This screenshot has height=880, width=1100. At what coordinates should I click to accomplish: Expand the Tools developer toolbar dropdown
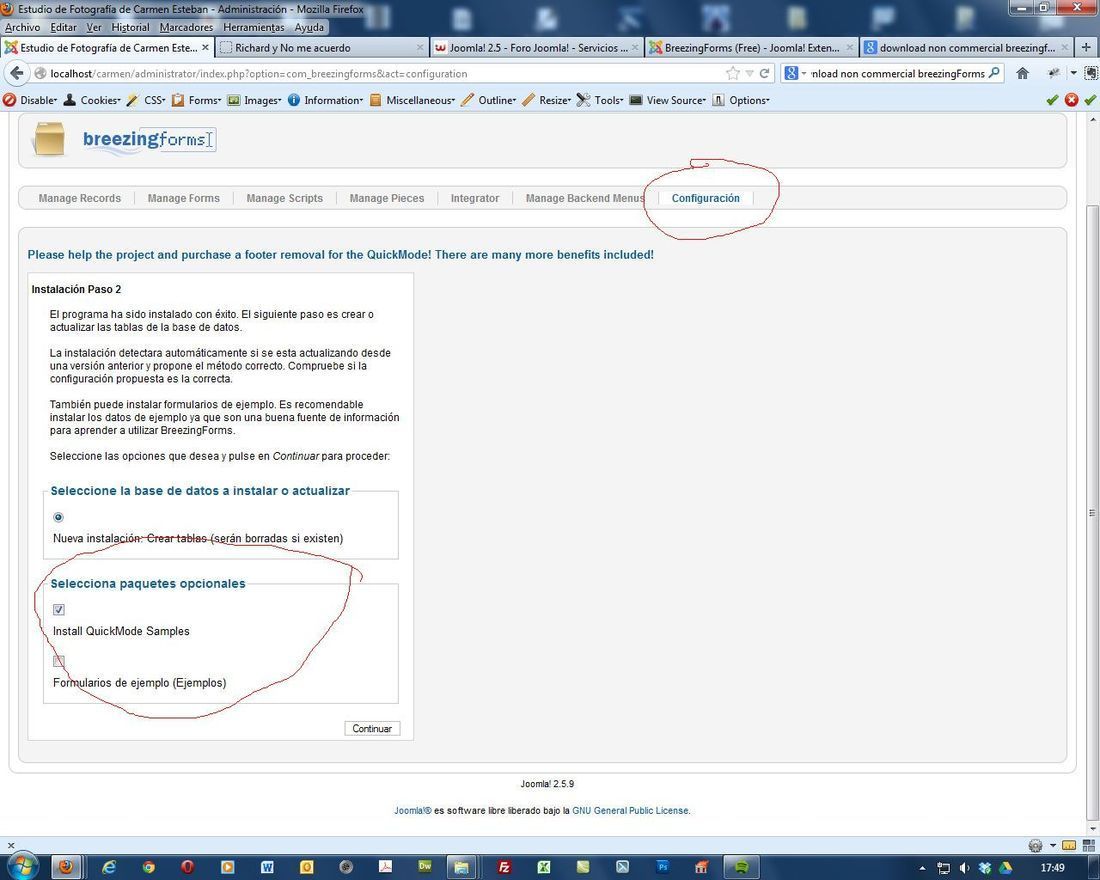(601, 100)
